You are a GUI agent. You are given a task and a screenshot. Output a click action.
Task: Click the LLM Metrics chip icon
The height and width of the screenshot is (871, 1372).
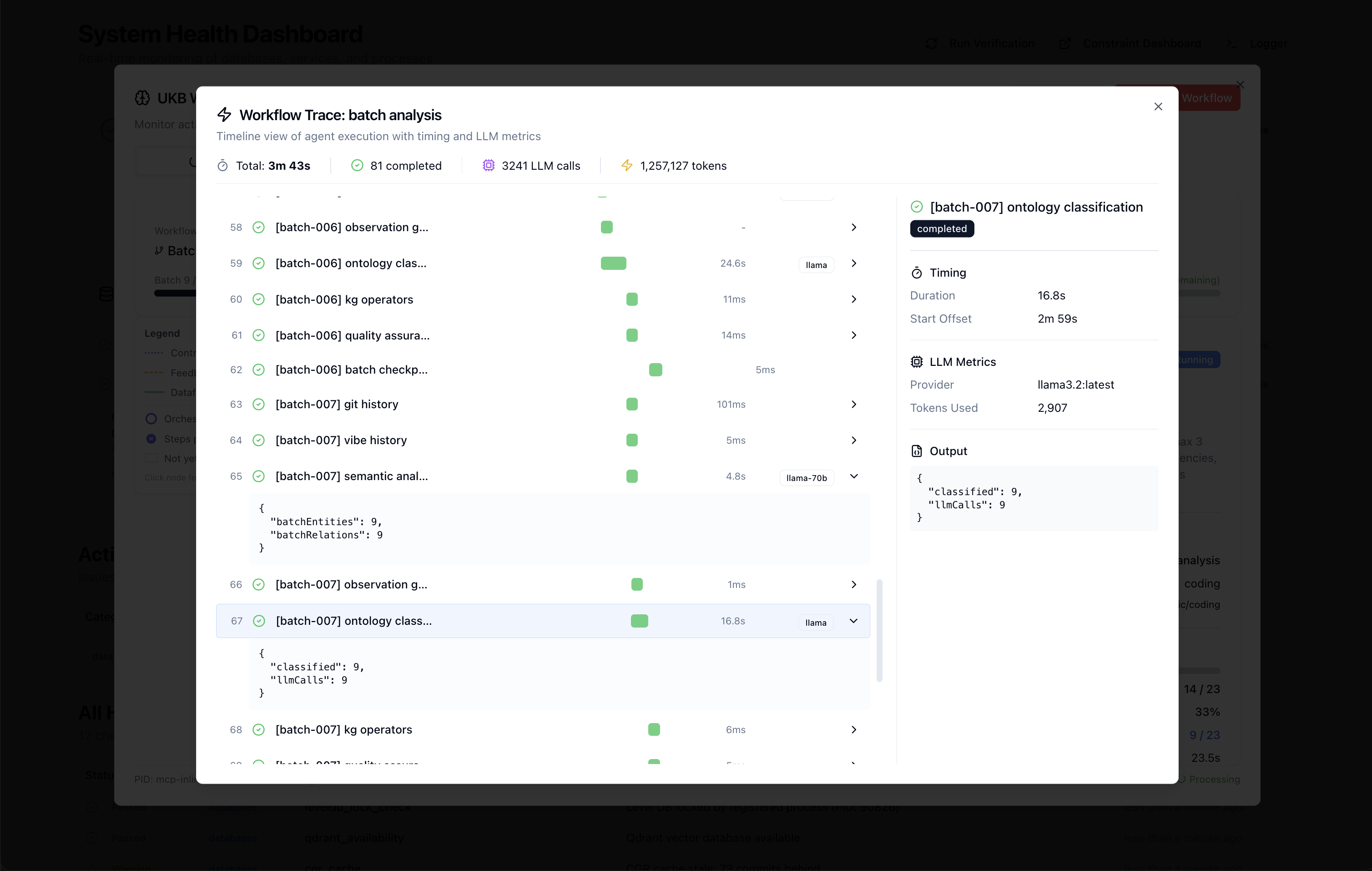coord(917,362)
